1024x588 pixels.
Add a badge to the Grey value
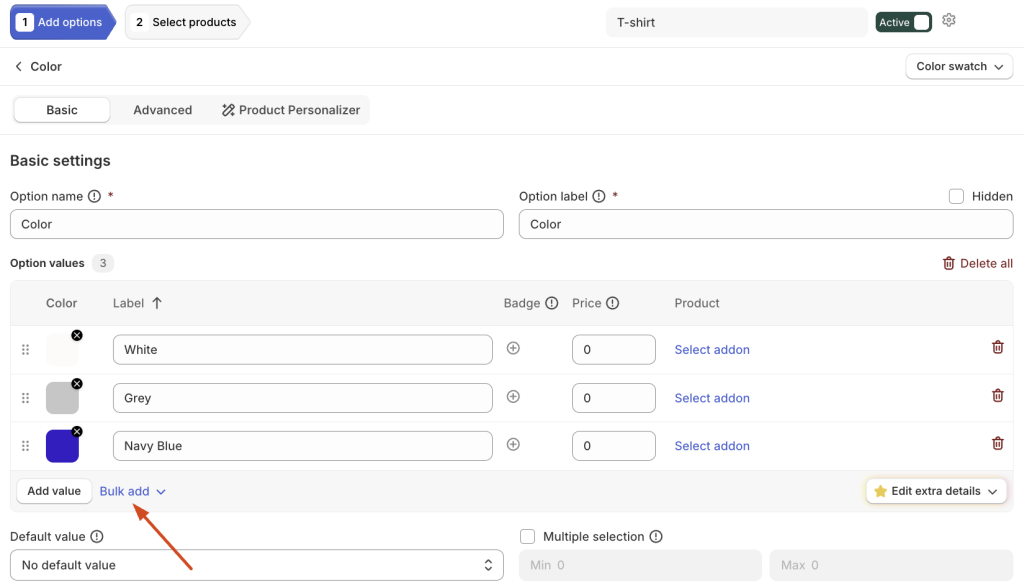[513, 397]
